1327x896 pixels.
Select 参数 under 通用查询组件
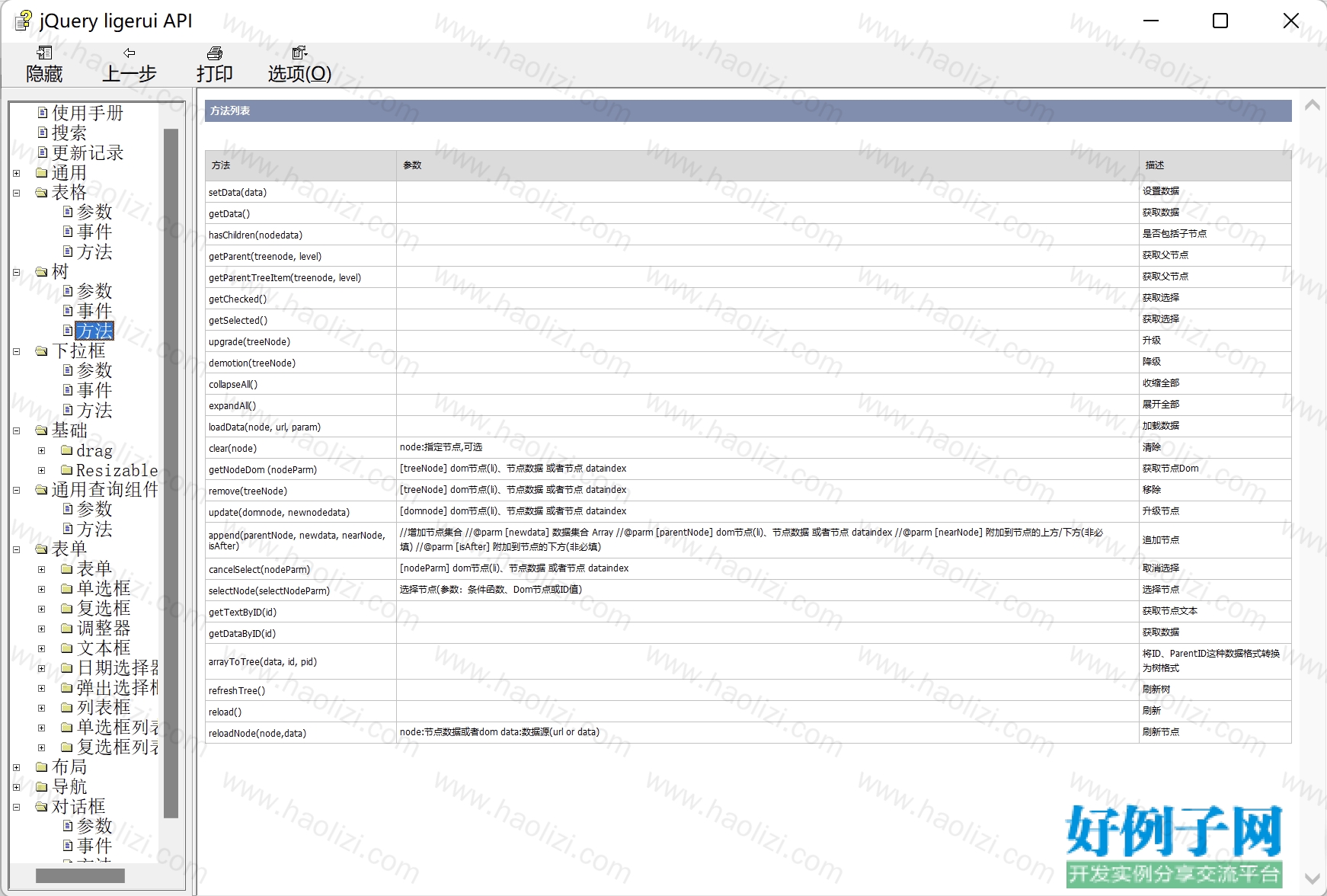pyautogui.click(x=94, y=509)
